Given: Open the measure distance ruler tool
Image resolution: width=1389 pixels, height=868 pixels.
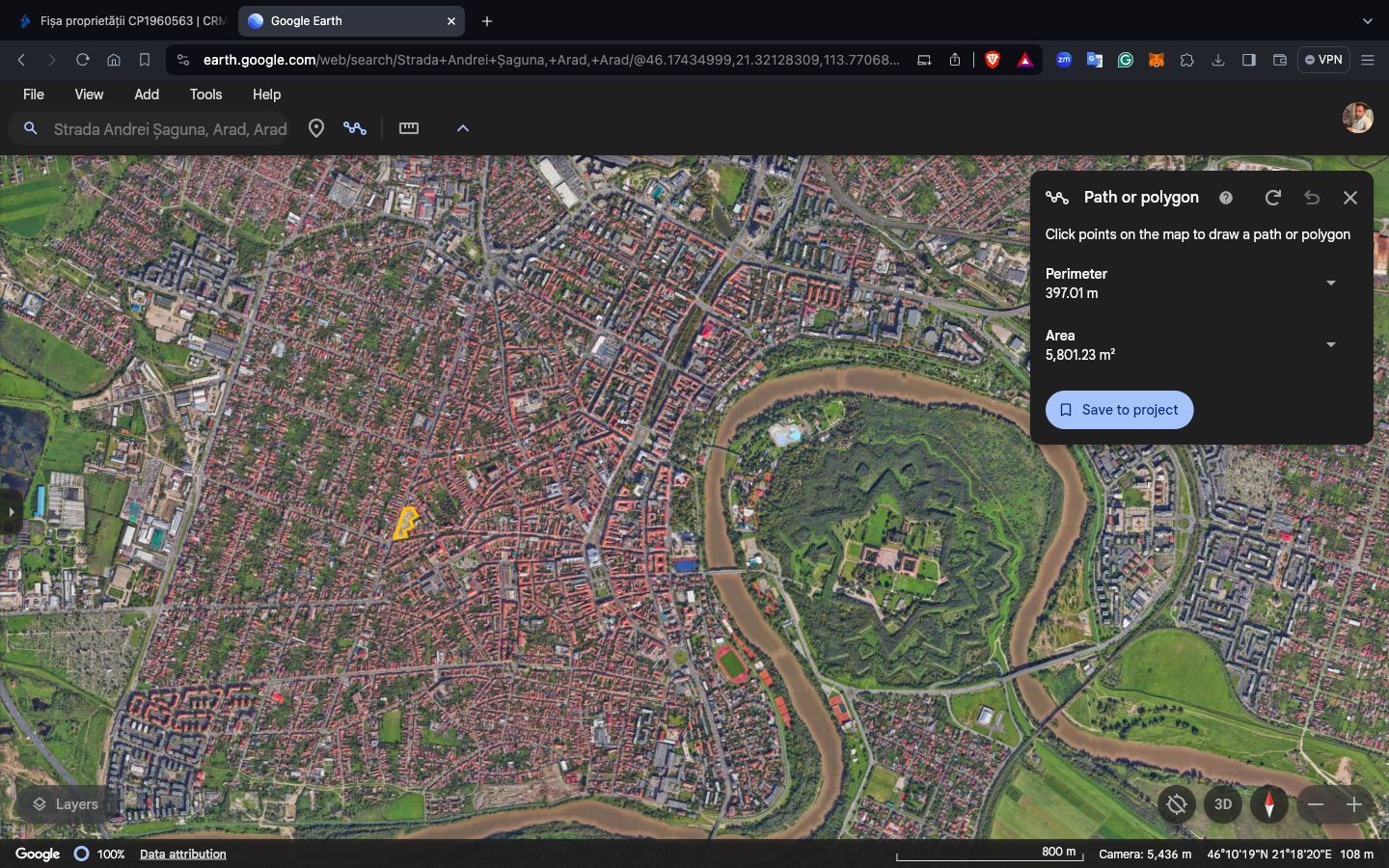Looking at the screenshot, I should pyautogui.click(x=409, y=128).
